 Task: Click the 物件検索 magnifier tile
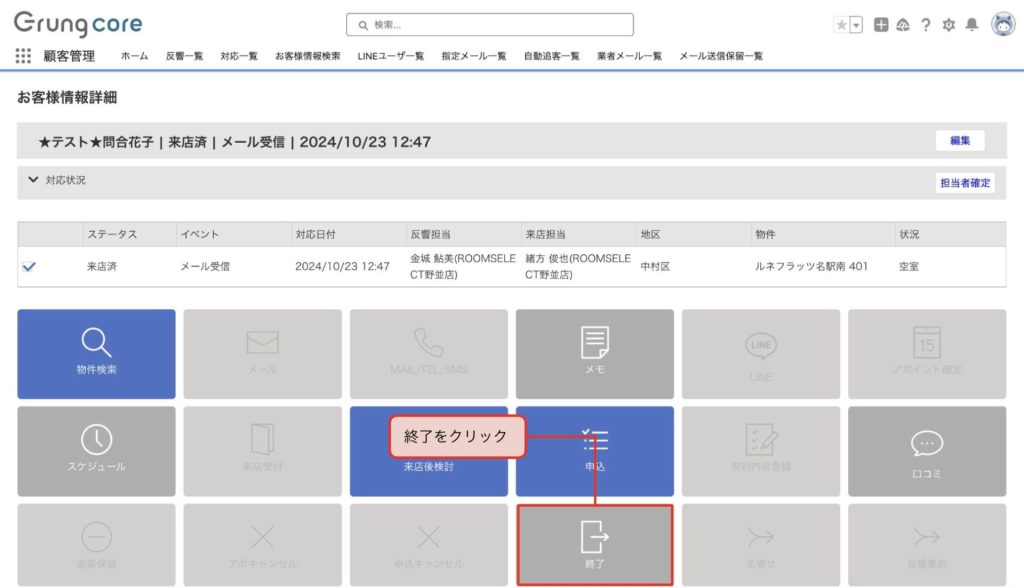tap(96, 354)
